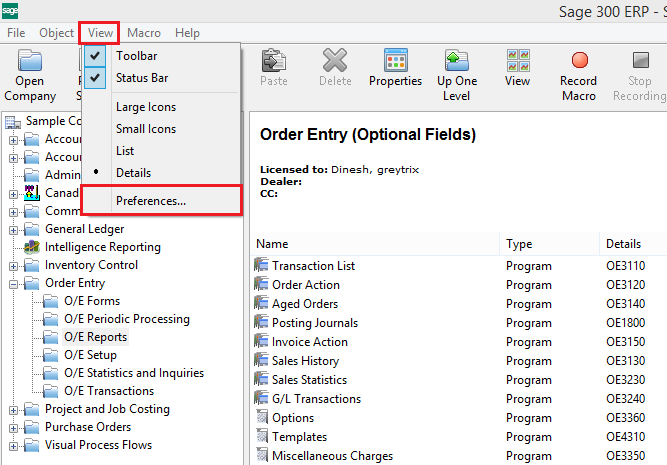This screenshot has height=465, width=667.
Task: Click the OE1800 details cell
Action: tap(625, 323)
